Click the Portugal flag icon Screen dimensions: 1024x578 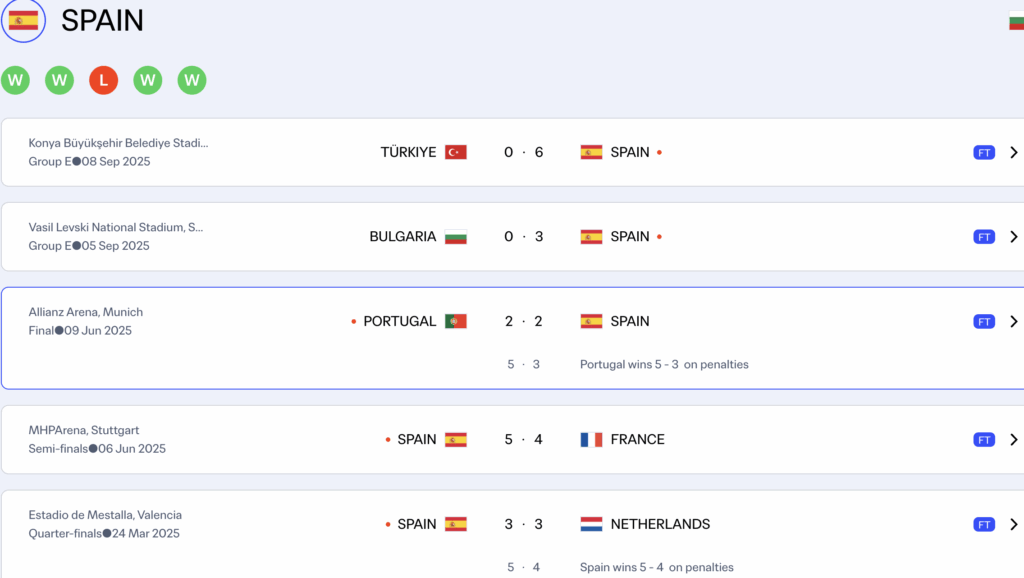[x=456, y=321]
